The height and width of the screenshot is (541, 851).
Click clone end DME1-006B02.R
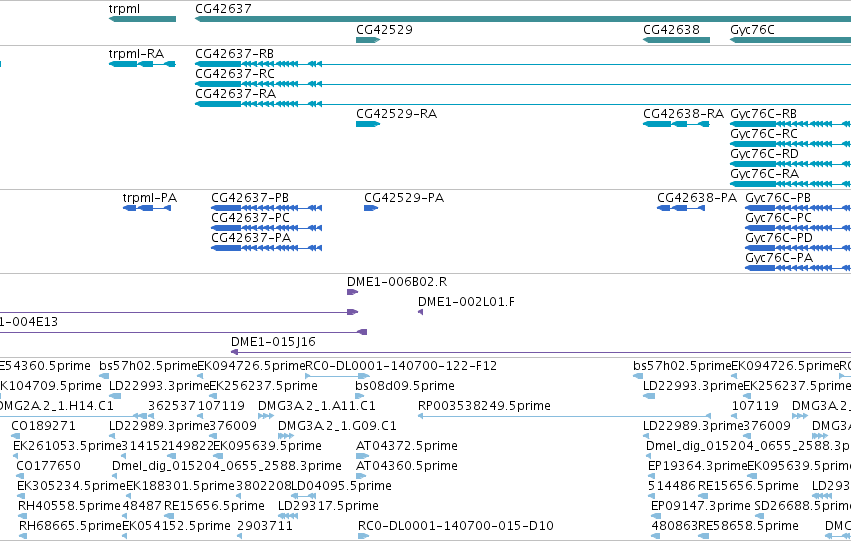(x=352, y=292)
